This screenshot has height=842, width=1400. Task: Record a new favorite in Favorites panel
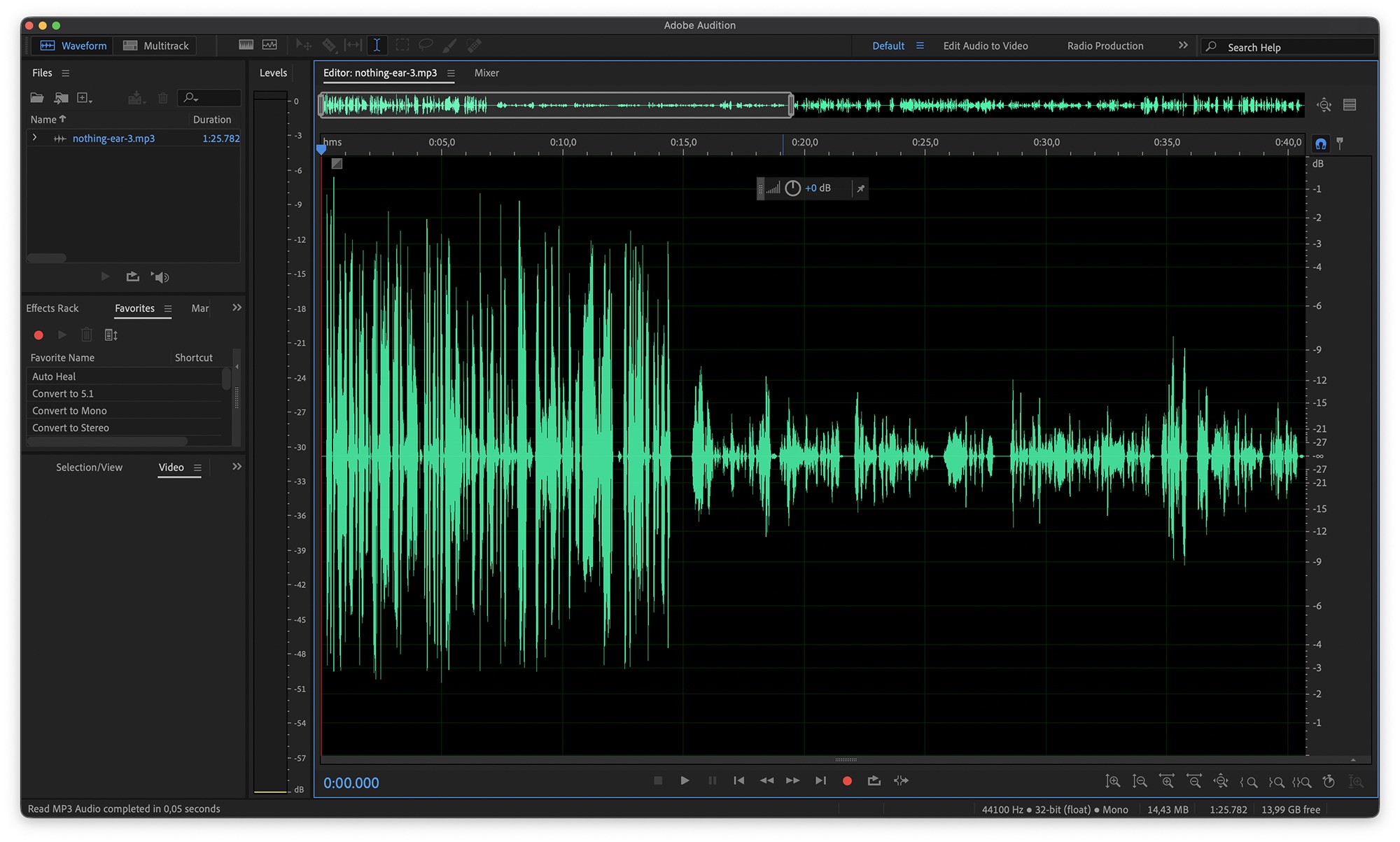click(39, 335)
